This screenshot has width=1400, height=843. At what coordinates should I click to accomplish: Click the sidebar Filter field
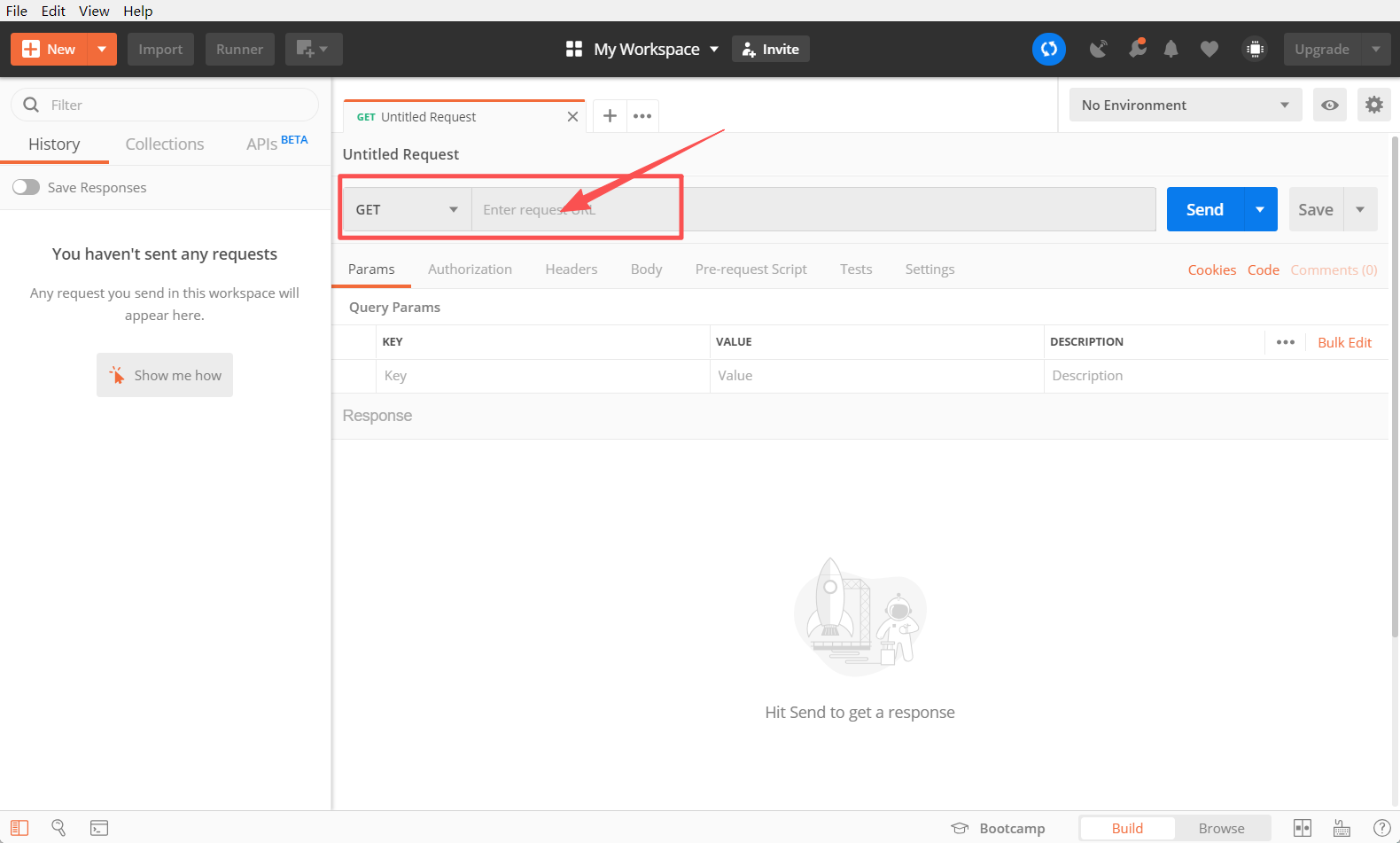[165, 105]
